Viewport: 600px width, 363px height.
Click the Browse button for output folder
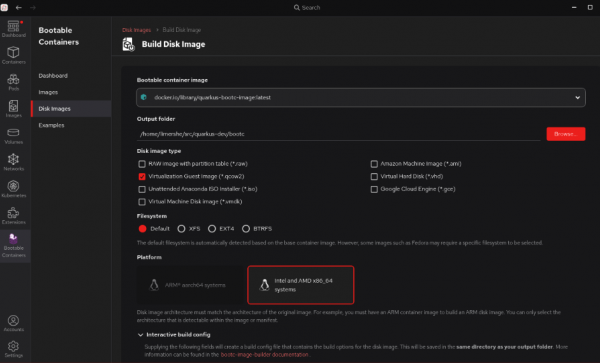[566, 134]
